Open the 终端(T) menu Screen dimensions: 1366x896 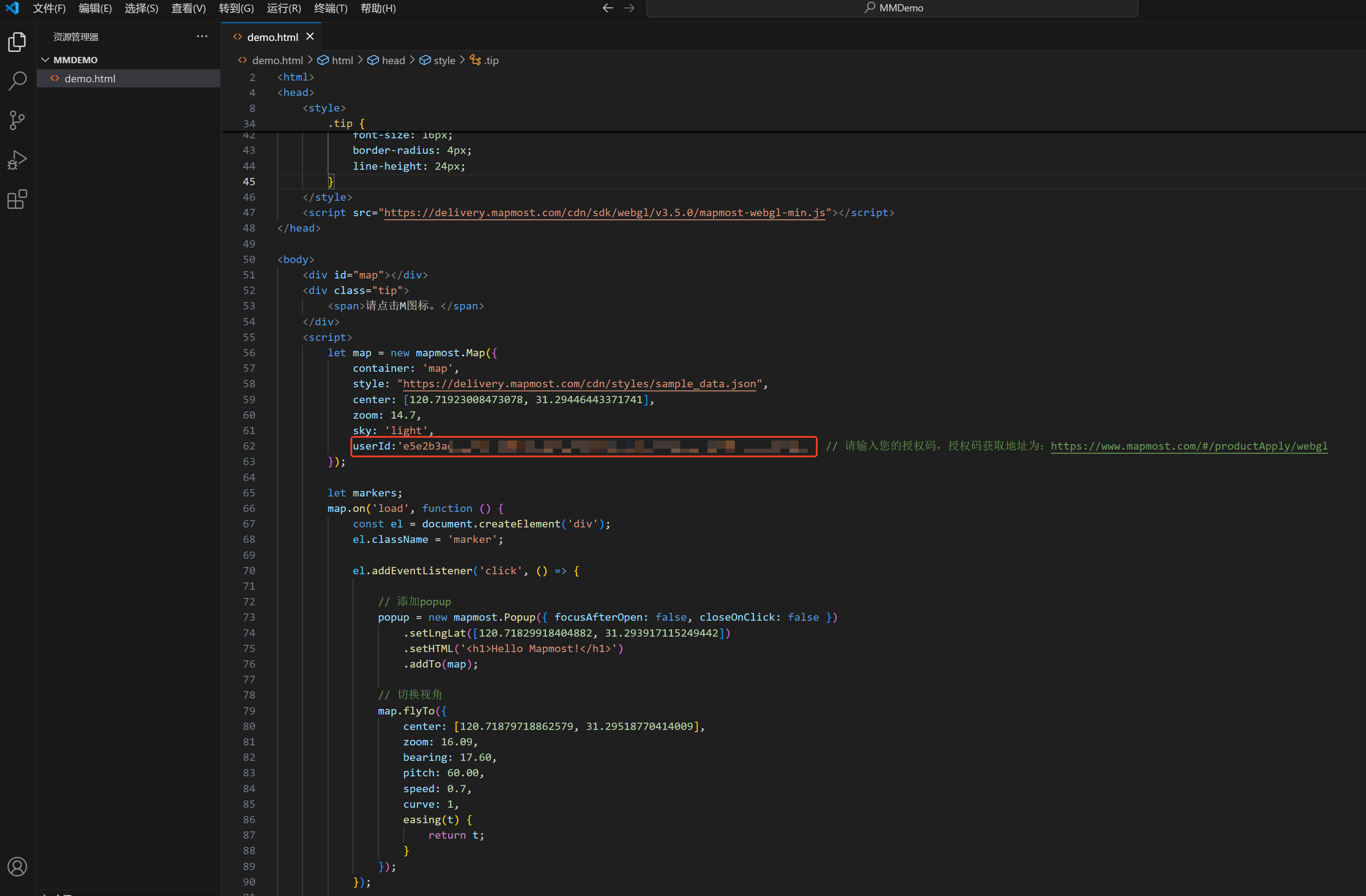click(331, 8)
